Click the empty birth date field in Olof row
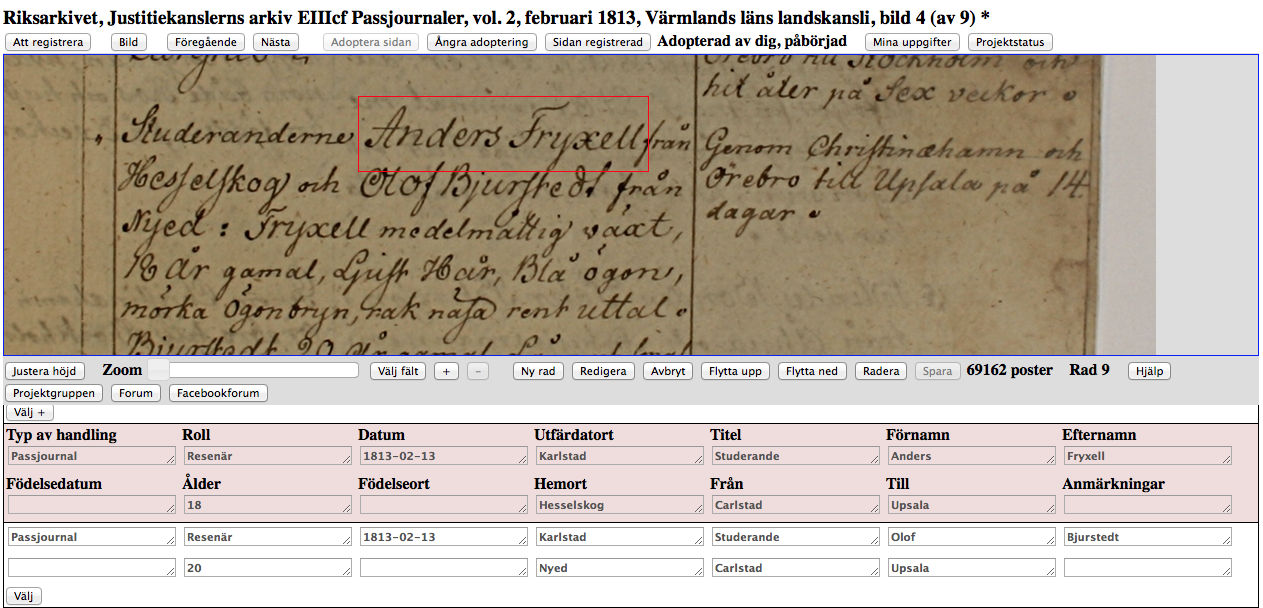 coord(92,568)
